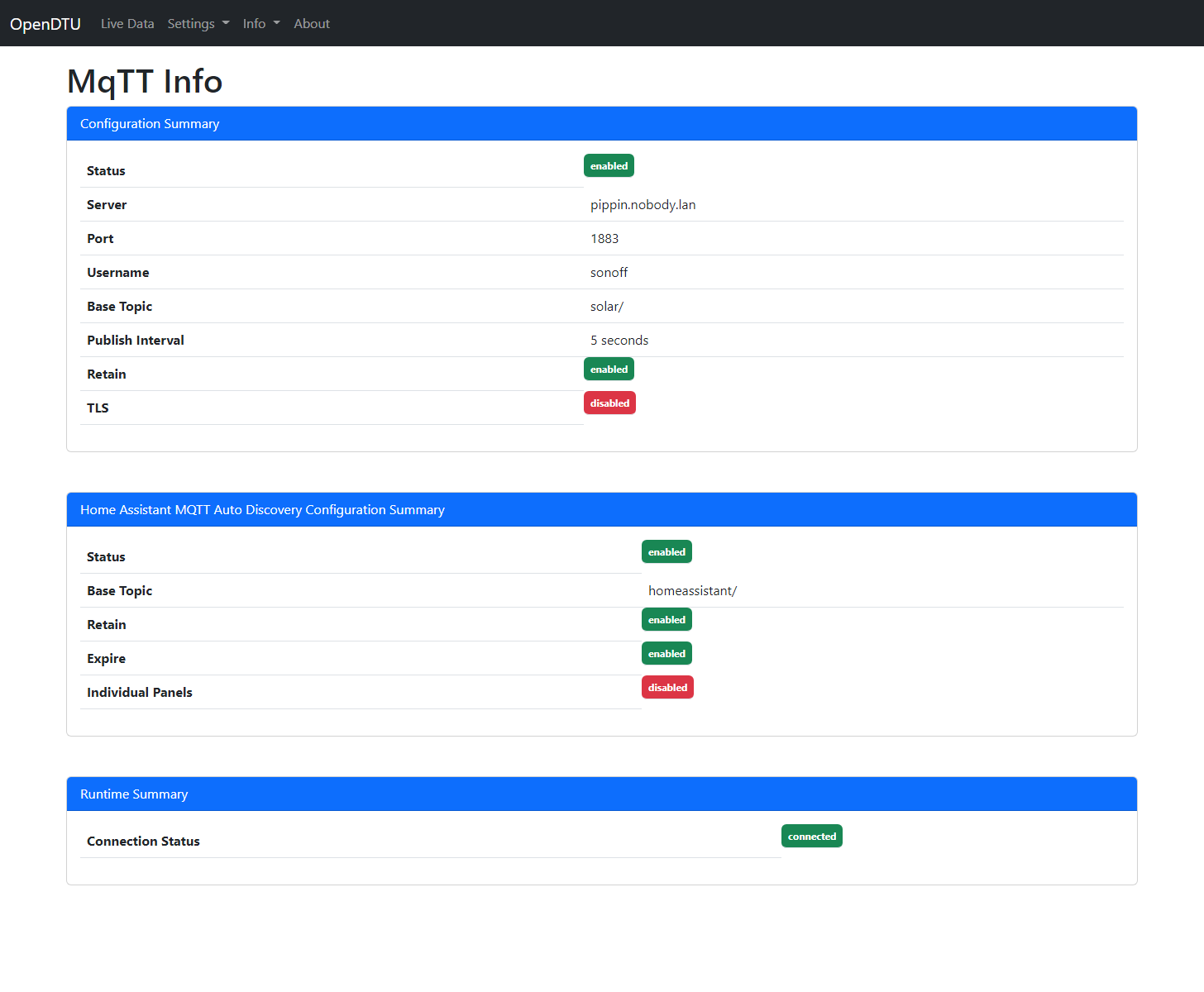
Task: Go to the About page
Action: pos(312,24)
